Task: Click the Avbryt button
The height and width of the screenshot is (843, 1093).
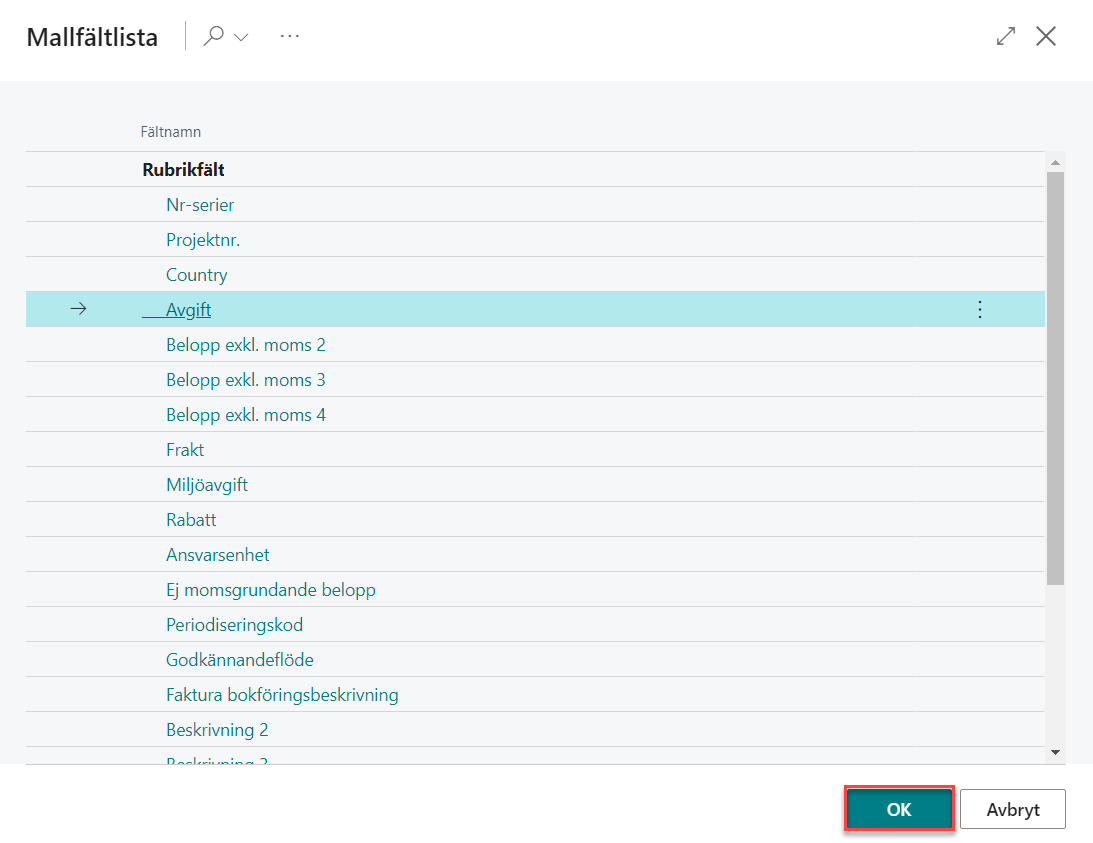Action: (x=1012, y=810)
